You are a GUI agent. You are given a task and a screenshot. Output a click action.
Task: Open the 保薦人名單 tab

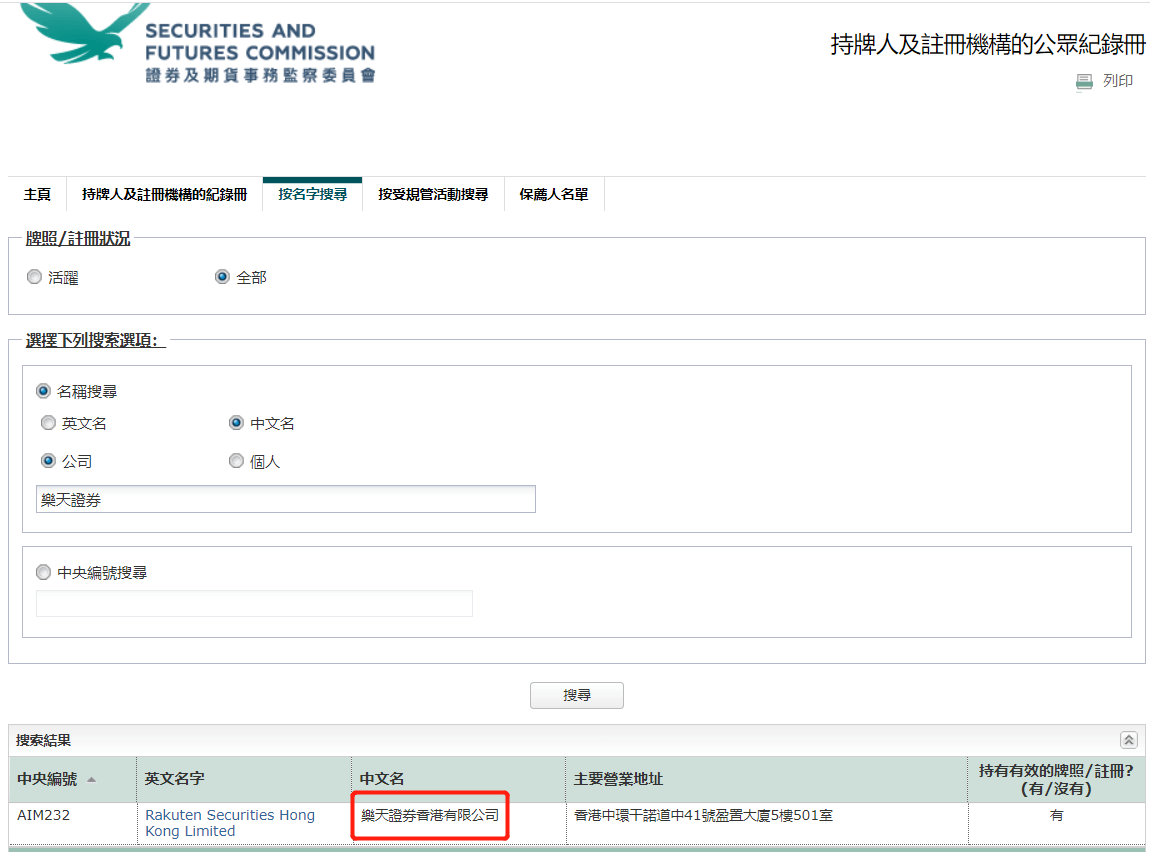tap(554, 194)
